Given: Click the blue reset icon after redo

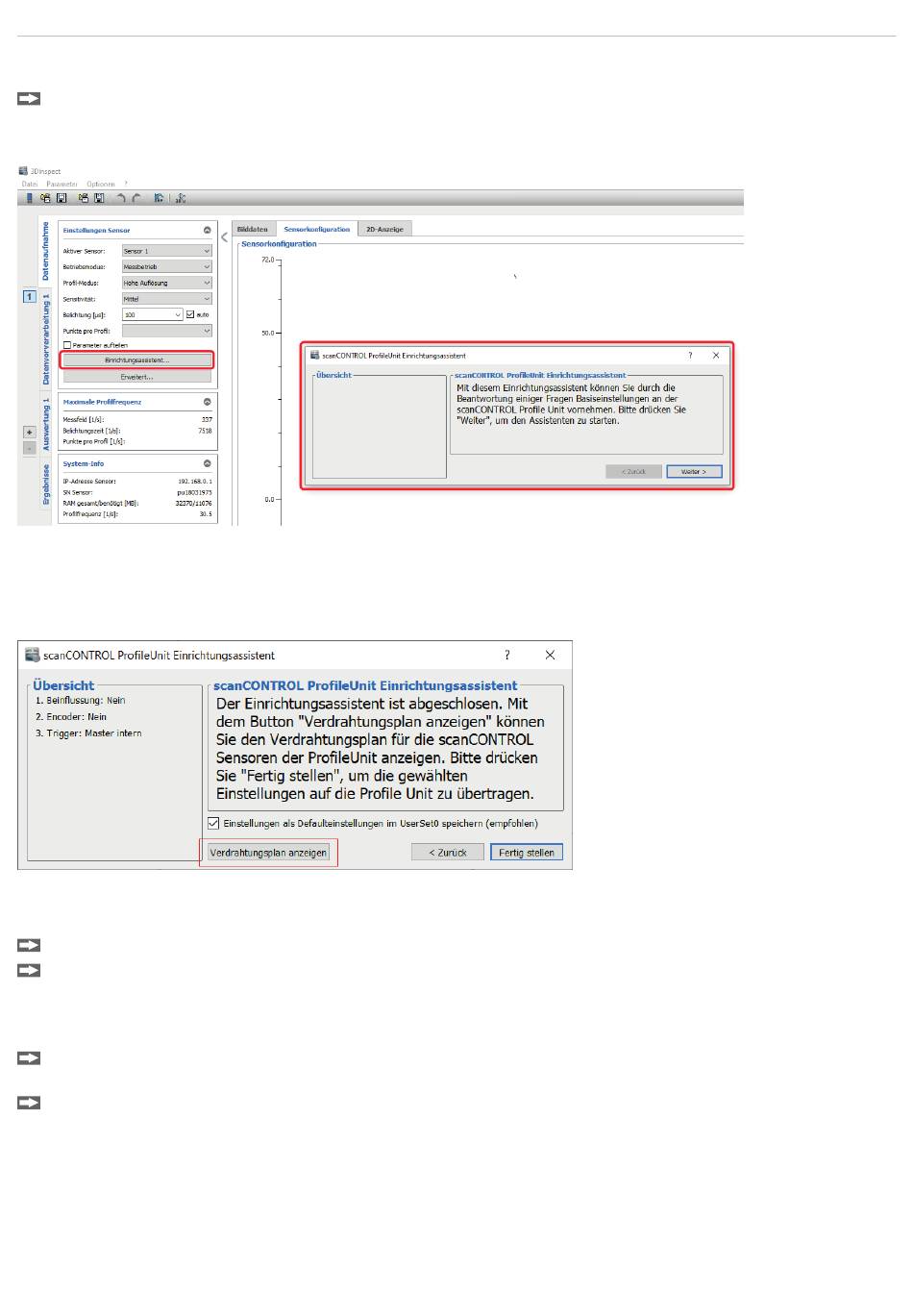Looking at the screenshot, I should click(x=159, y=198).
